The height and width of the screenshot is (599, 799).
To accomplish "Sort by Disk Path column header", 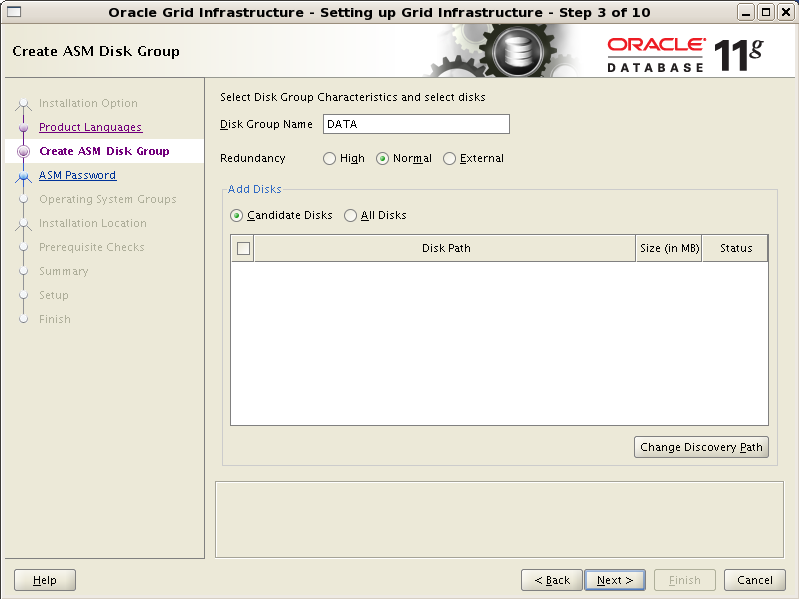I will point(445,249).
